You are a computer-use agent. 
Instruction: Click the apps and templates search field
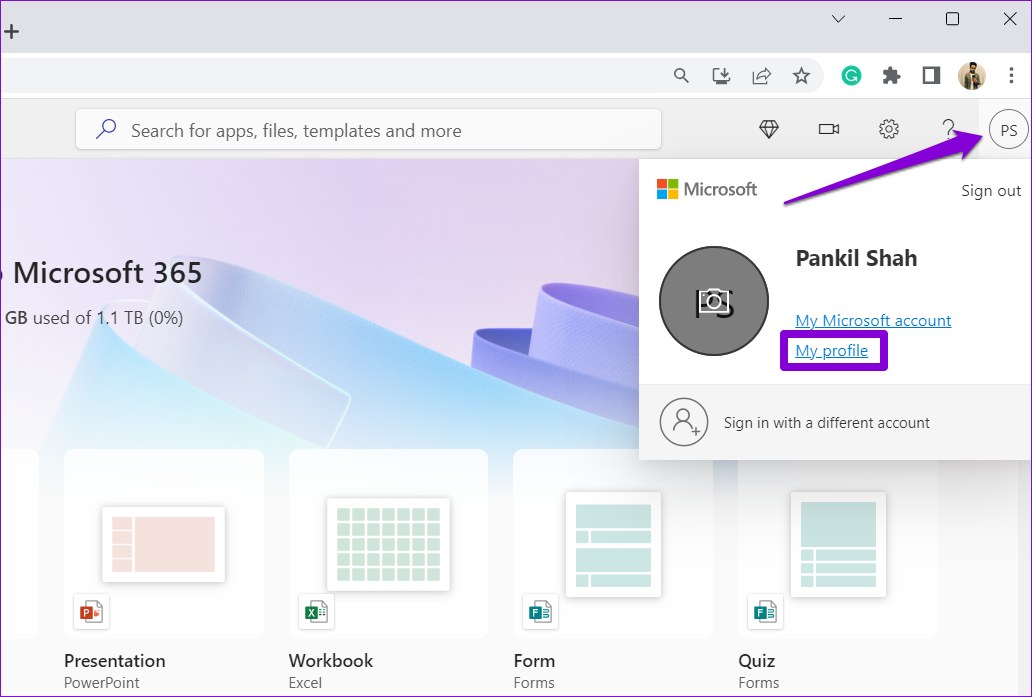coord(370,130)
